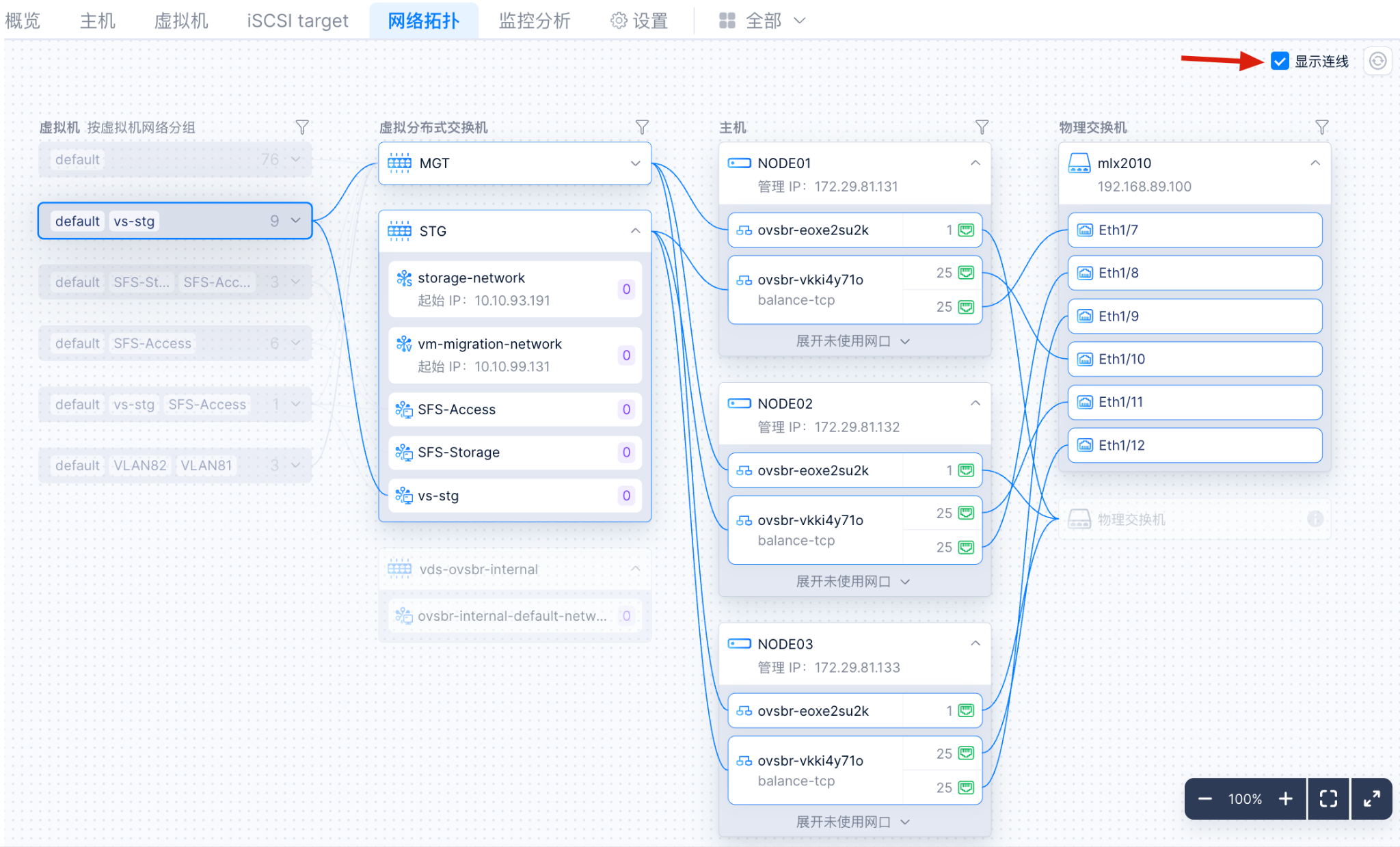This screenshot has width=1400, height=847.
Task: Click the 100% zoom level display
Action: click(1244, 798)
